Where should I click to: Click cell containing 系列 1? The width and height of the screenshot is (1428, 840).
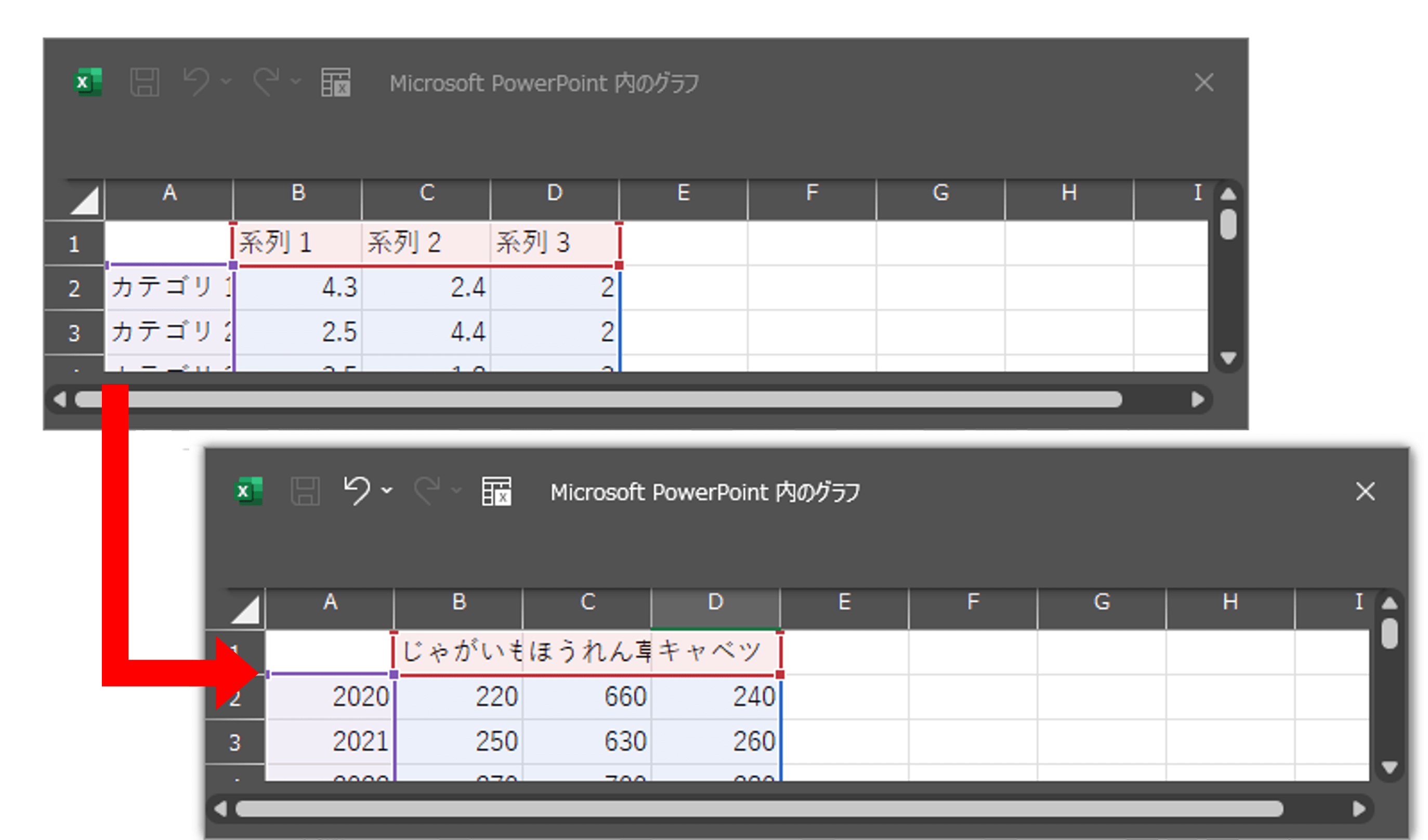297,243
